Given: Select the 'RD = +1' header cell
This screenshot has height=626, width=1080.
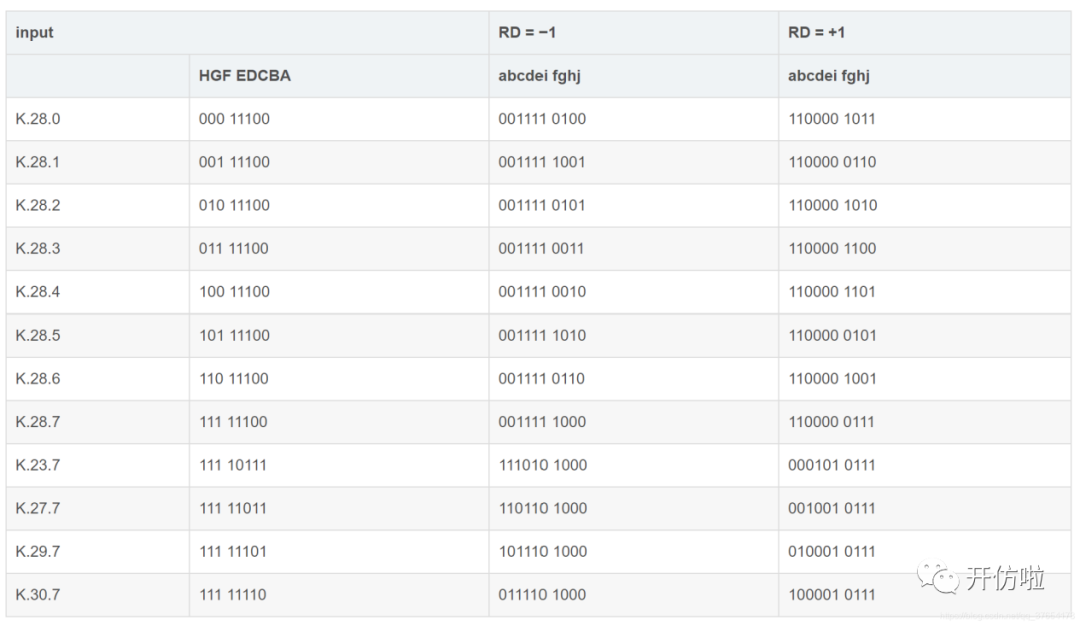Looking at the screenshot, I should (x=816, y=33).
